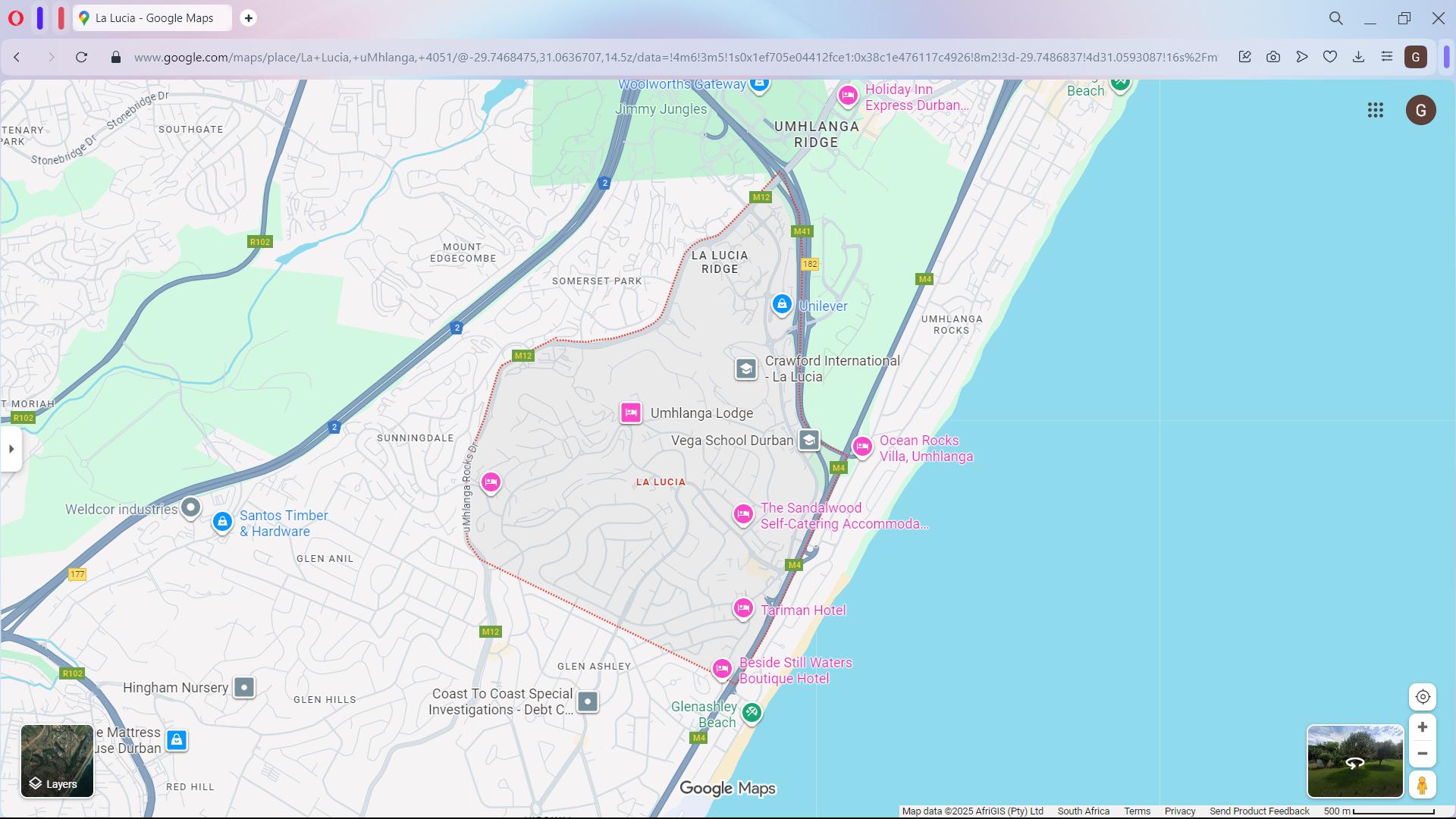The image size is (1456, 819).
Task: Click the Tariman Hotel pin
Action: click(743, 608)
